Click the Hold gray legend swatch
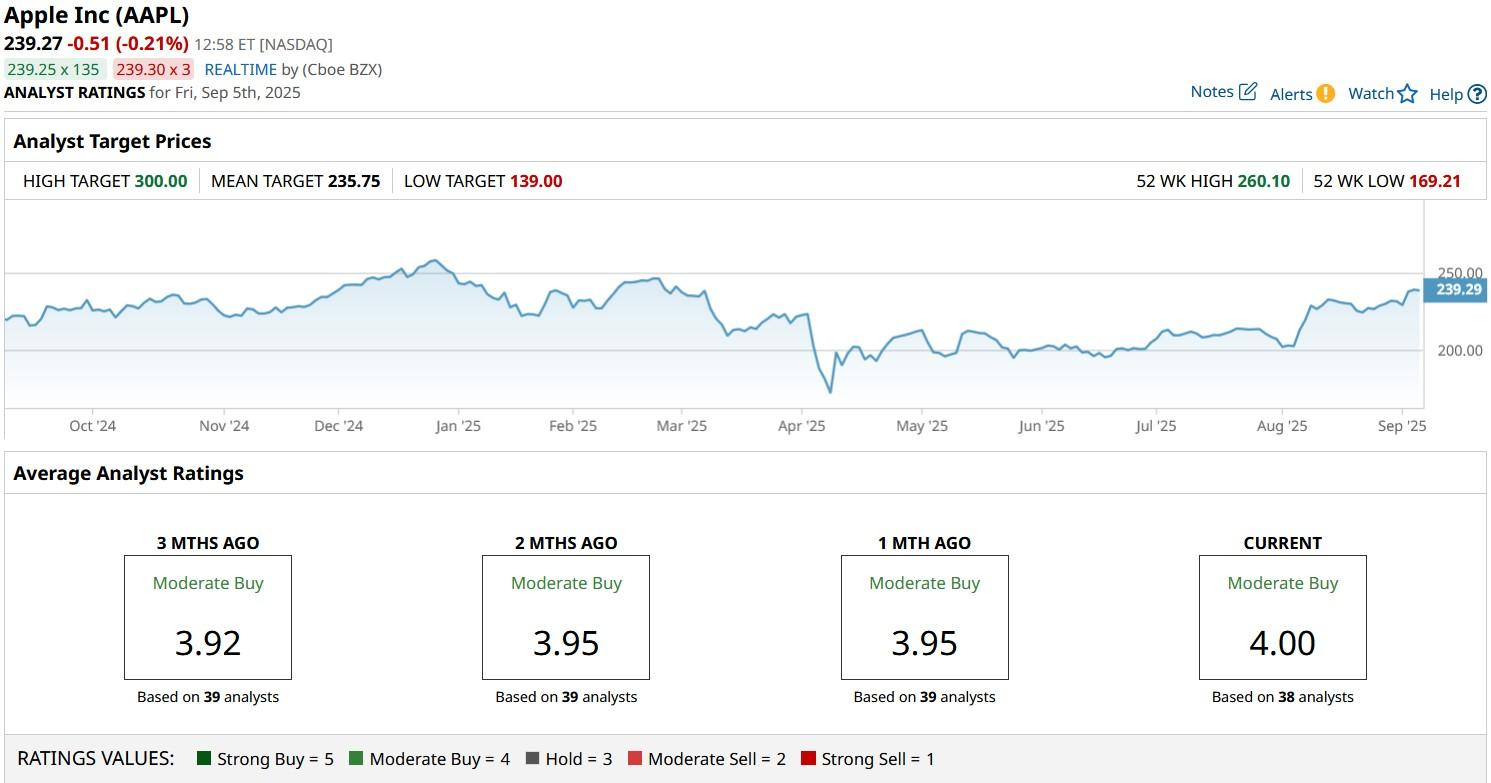The height and width of the screenshot is (783, 1491). tap(532, 759)
